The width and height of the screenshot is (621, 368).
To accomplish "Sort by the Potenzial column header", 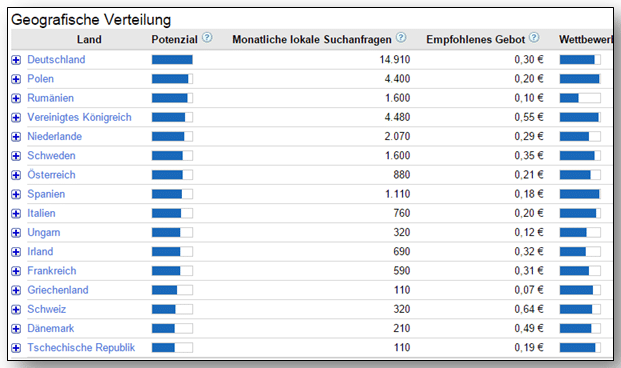I will 174,40.
